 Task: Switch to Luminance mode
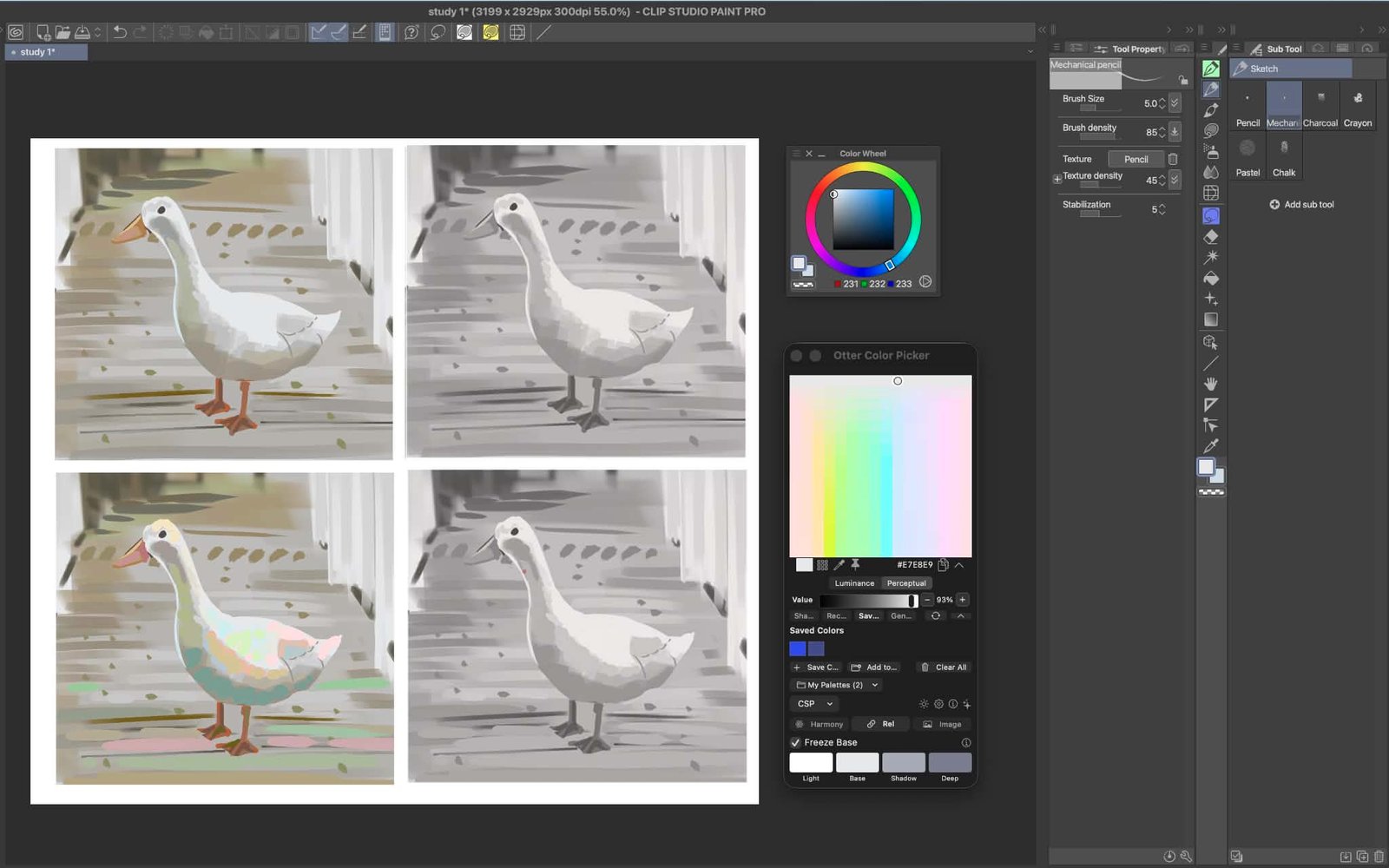coord(854,583)
